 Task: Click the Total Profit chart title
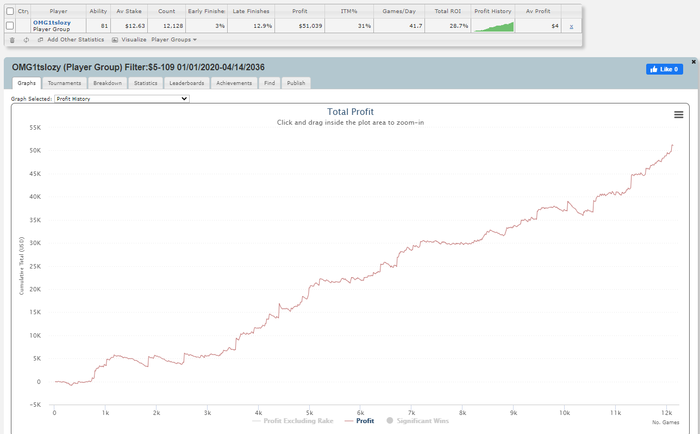(x=350, y=112)
